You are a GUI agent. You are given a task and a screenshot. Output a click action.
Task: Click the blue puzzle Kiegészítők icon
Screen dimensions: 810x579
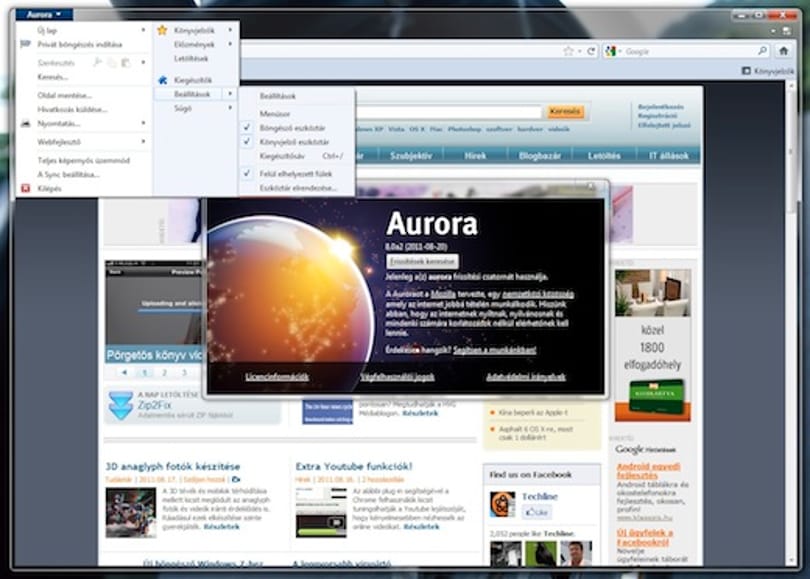pos(162,80)
